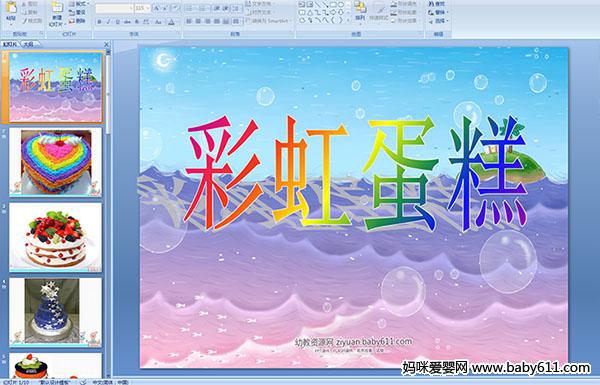The image size is (600, 385).
Task: Click the Arrange shapes icon
Action: [360, 11]
